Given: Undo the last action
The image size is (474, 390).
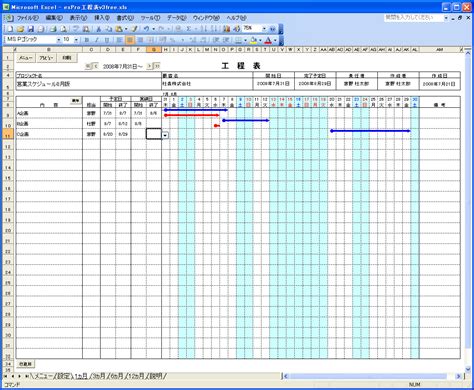Looking at the screenshot, I should pyautogui.click(x=146, y=29).
